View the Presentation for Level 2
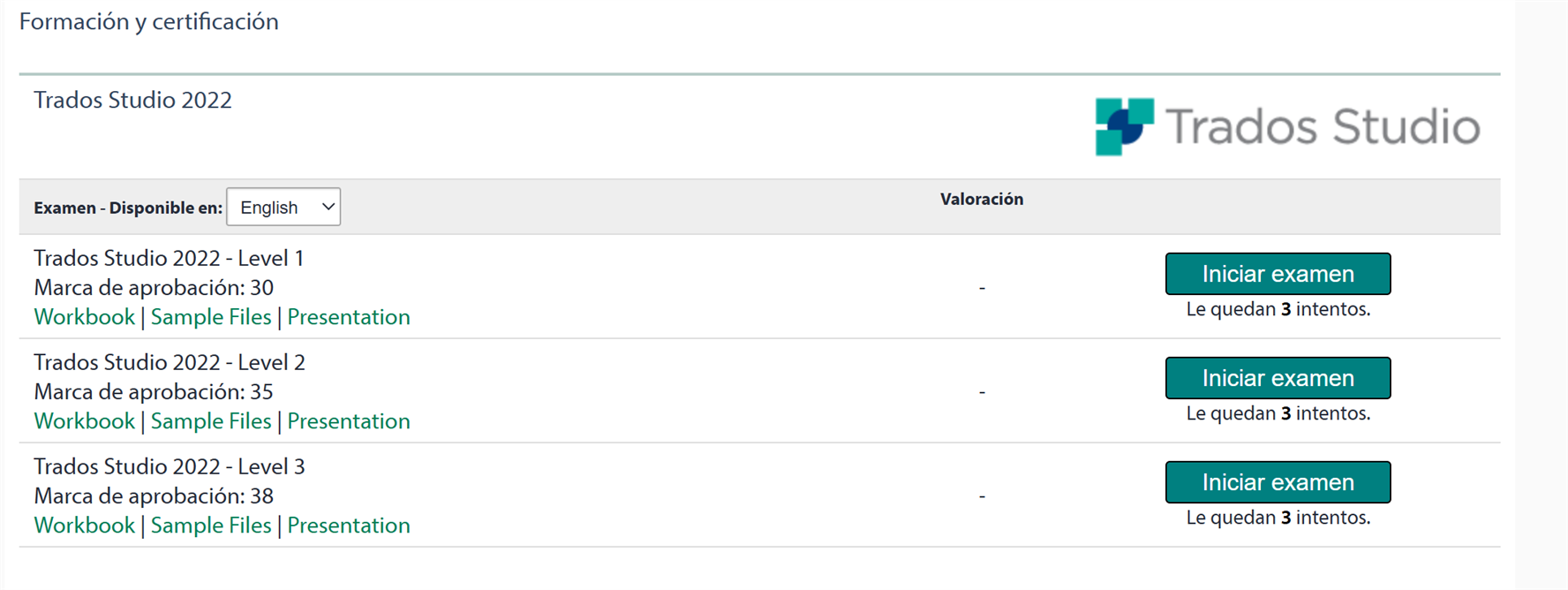Screen dimensions: 1568x590 [x=348, y=420]
